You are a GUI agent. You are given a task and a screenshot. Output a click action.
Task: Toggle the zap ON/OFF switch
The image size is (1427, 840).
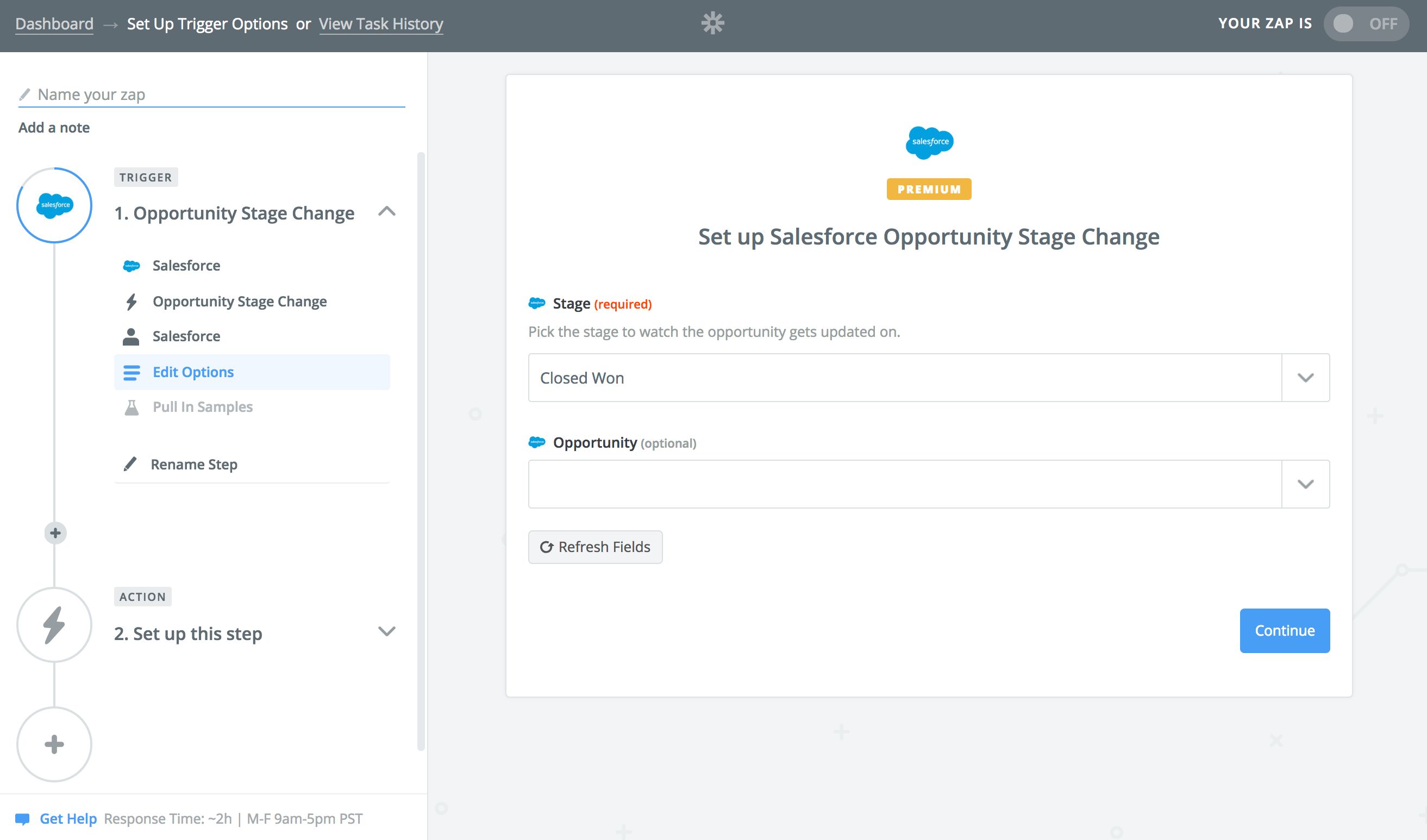coord(1365,24)
